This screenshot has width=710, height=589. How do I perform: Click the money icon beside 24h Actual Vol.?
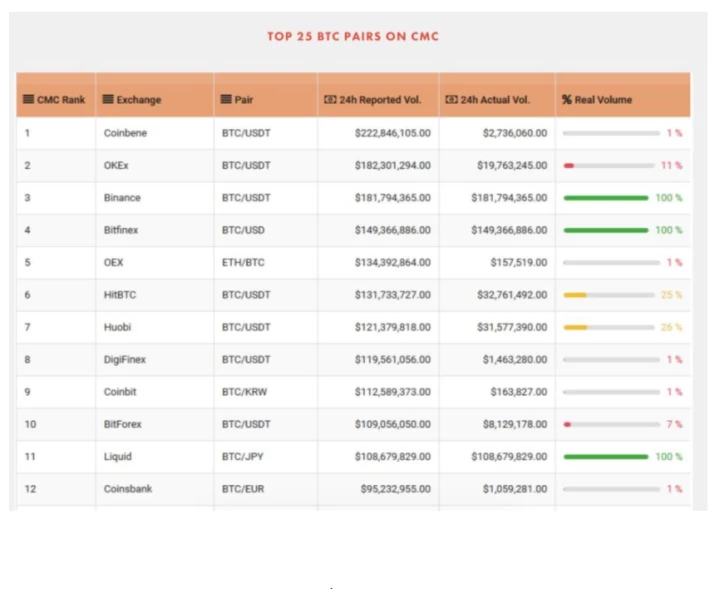tap(451, 99)
